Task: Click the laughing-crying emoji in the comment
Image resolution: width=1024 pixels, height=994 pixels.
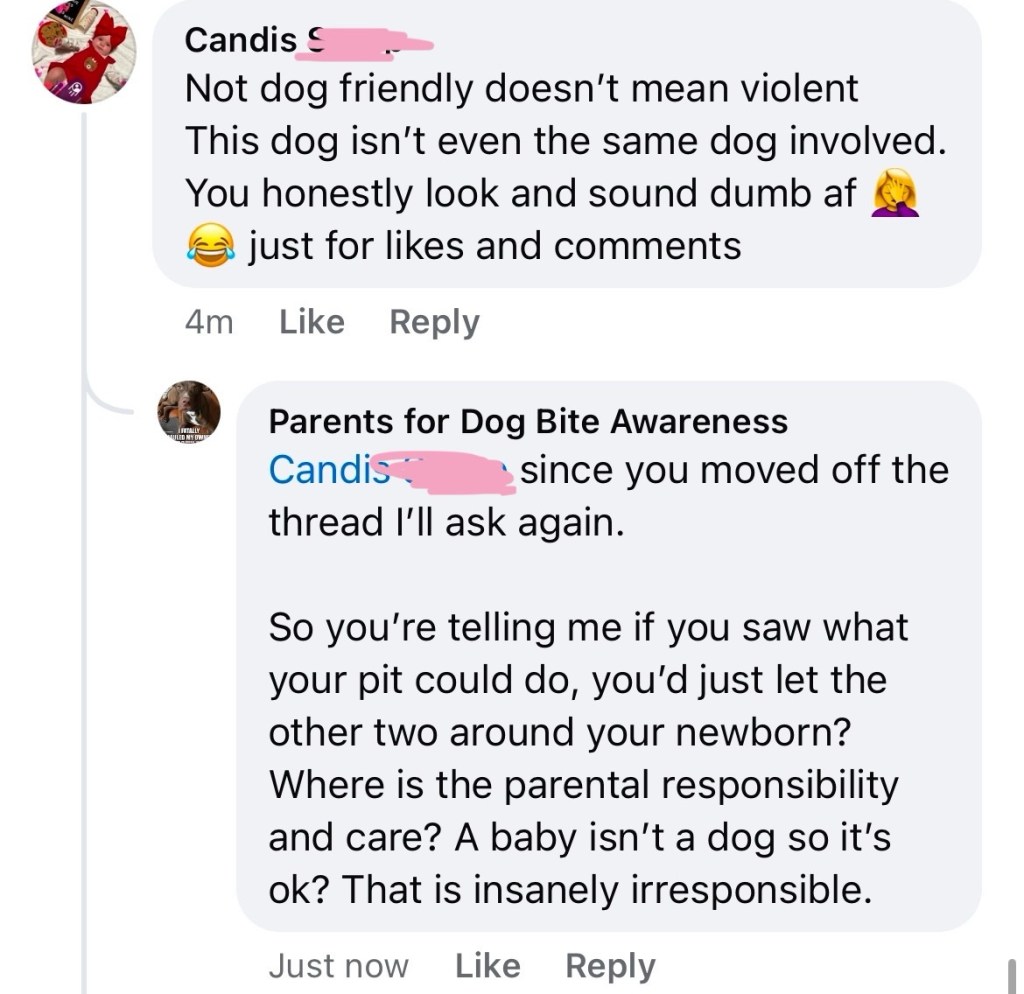Action: tap(209, 245)
